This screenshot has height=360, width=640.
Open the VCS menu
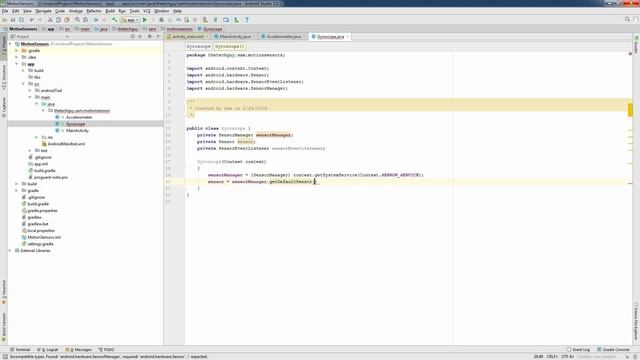[147, 11]
